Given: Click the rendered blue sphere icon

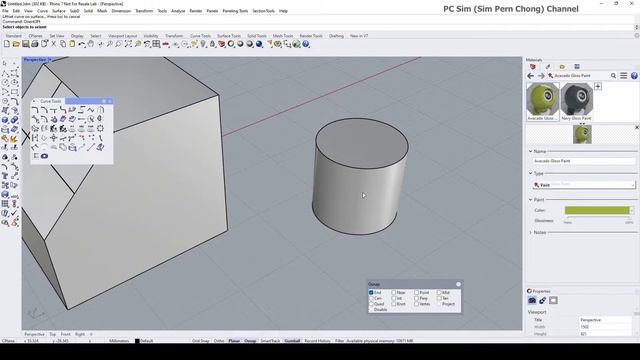Looking at the screenshot, I should pyautogui.click(x=259, y=44).
